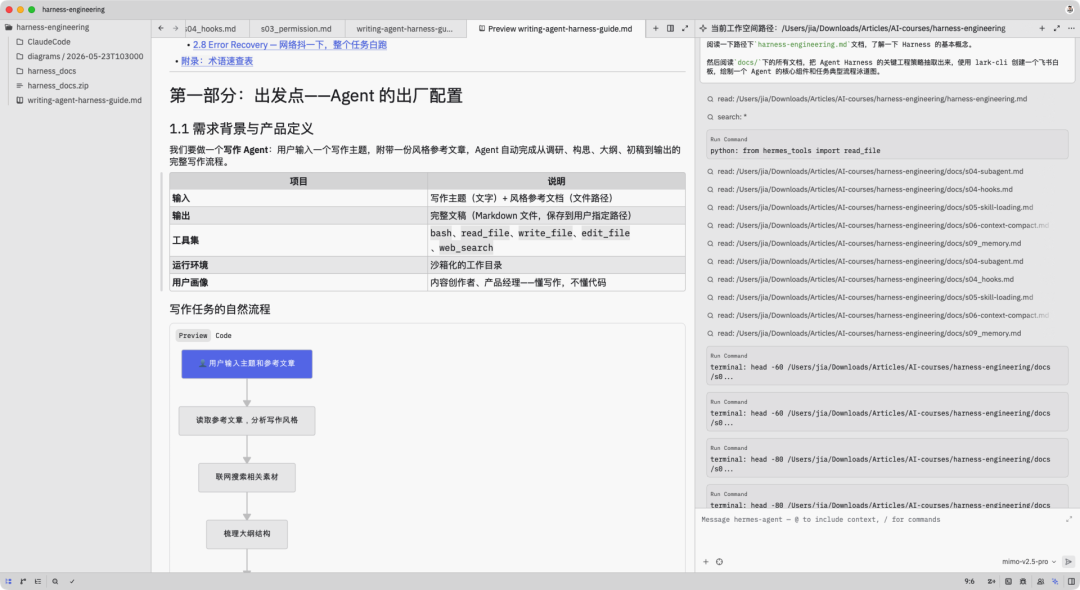1080x590 pixels.
Task: Zoom the editor pane to full size
Action: (x=685, y=28)
